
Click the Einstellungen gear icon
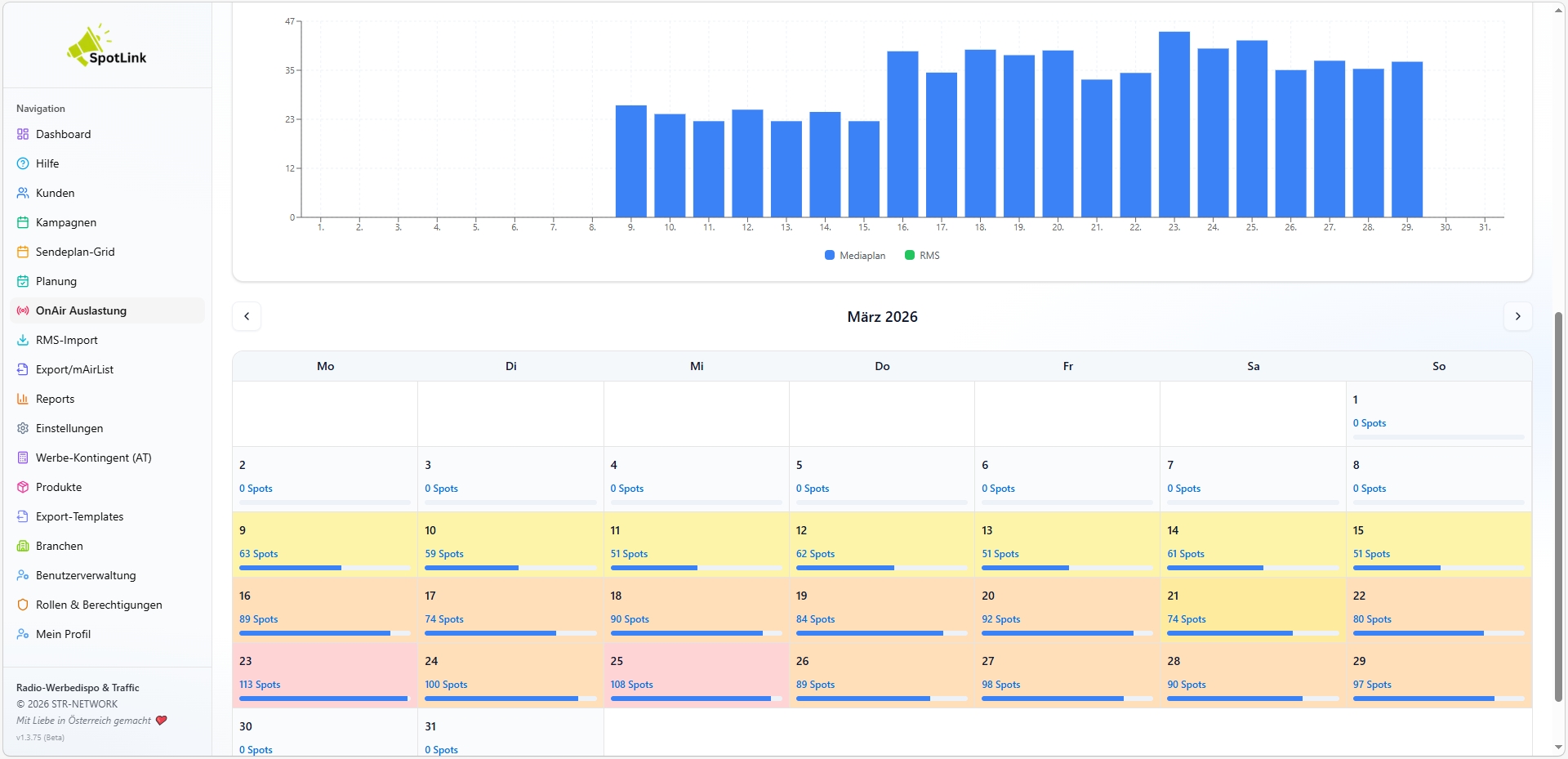click(23, 428)
